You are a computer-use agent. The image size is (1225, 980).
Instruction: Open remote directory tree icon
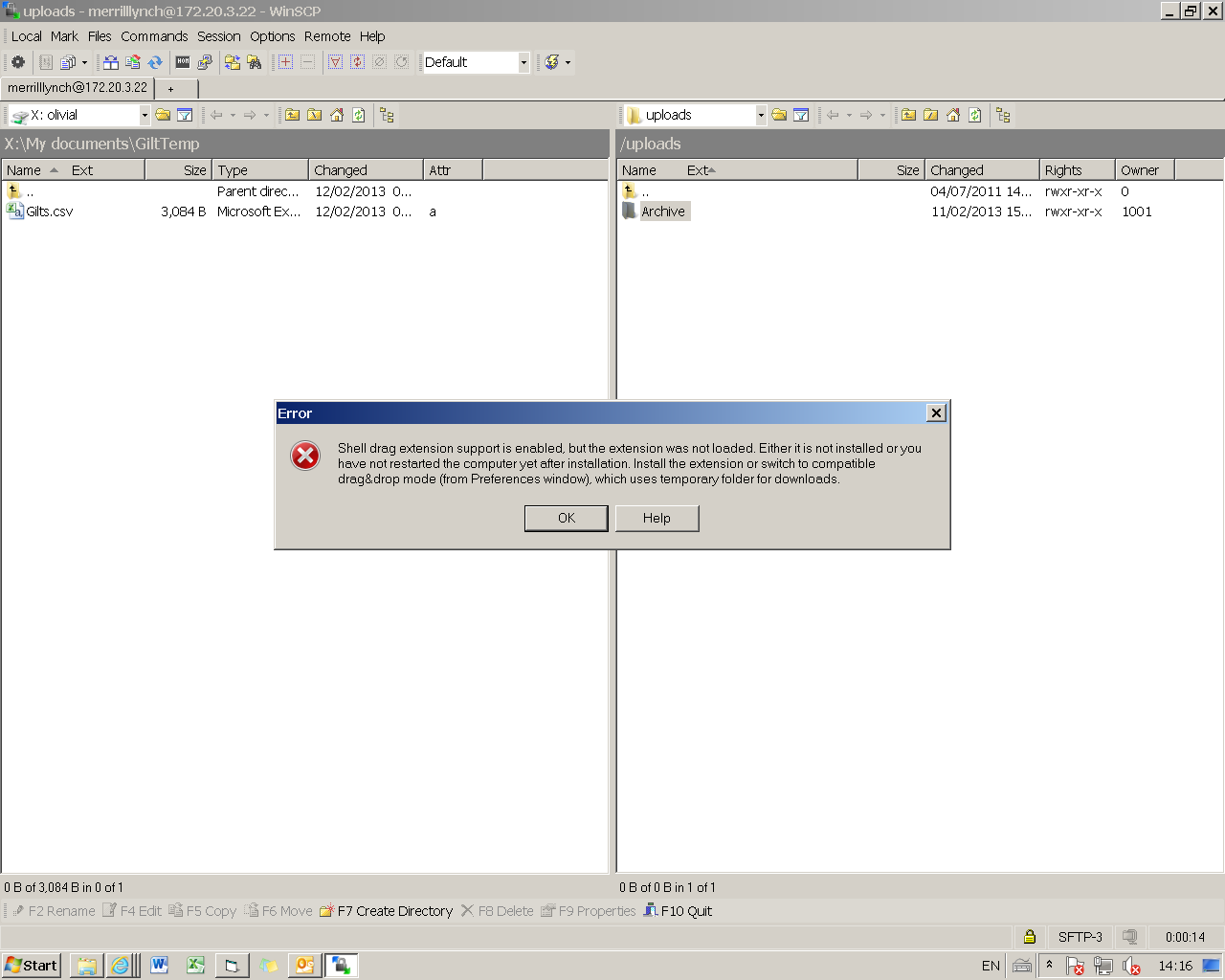pyautogui.click(x=1003, y=115)
